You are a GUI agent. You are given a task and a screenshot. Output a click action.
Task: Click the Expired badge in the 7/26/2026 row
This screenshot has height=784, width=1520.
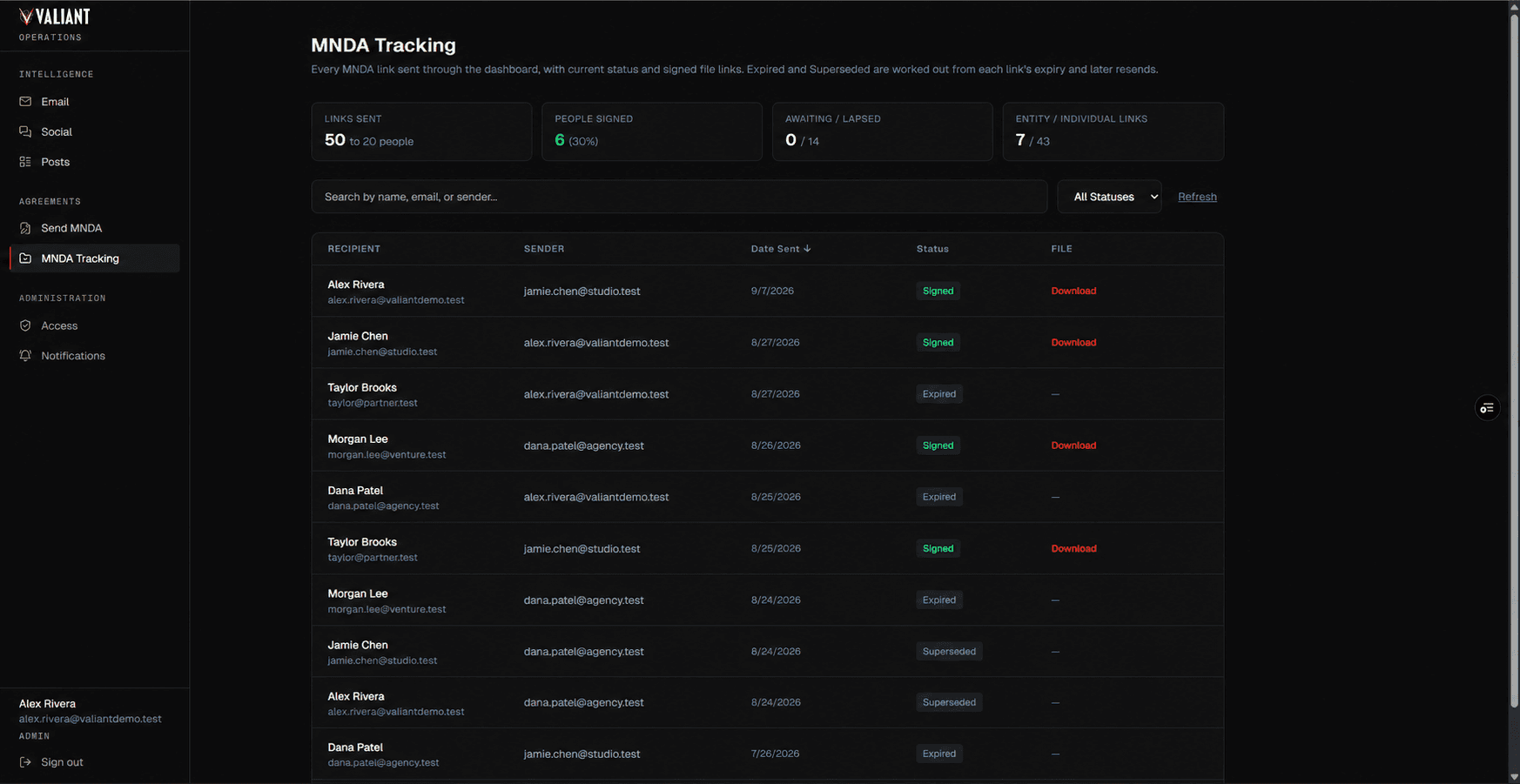click(939, 754)
